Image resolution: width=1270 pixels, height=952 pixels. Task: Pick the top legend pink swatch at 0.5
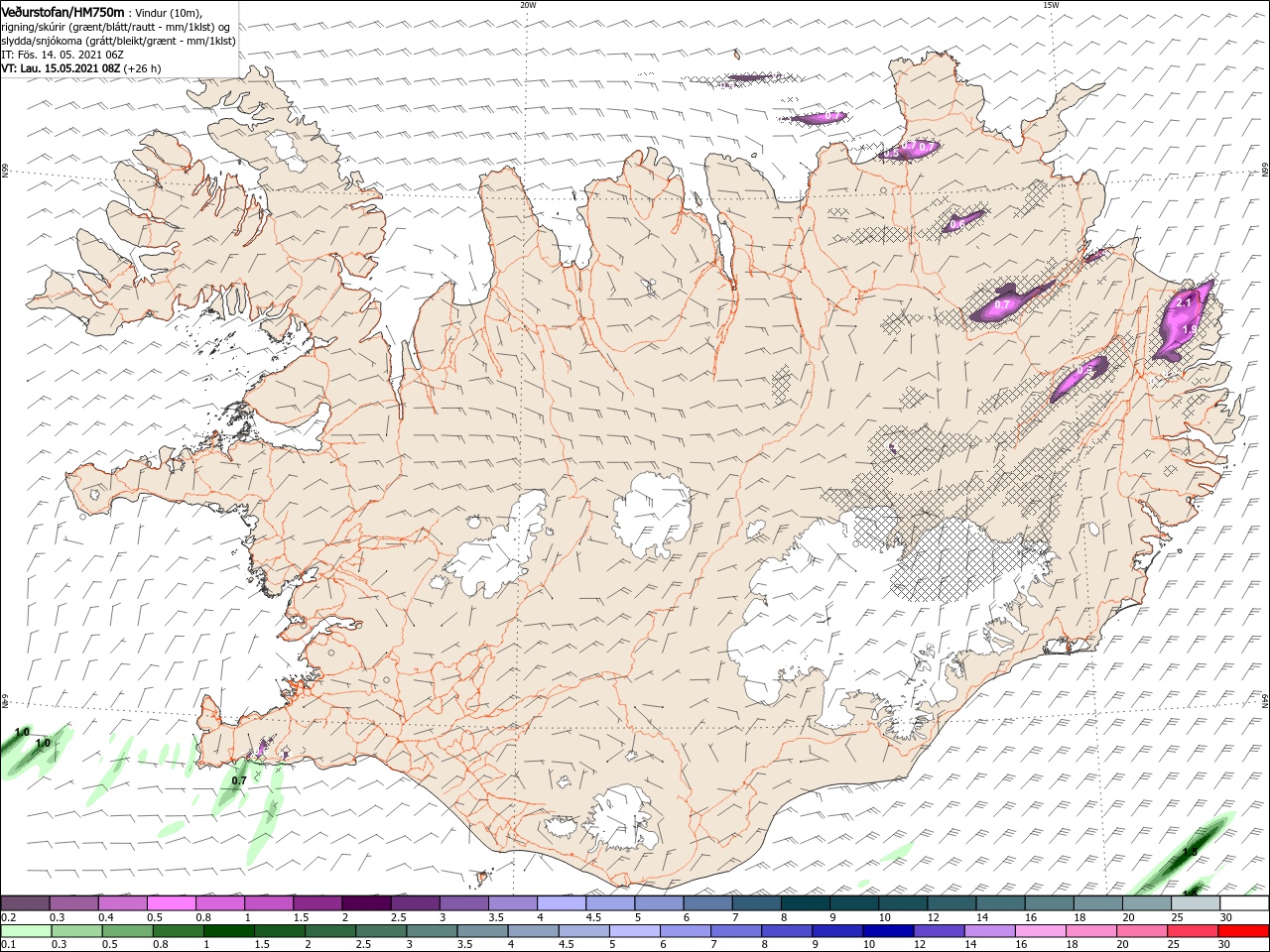coord(172,903)
